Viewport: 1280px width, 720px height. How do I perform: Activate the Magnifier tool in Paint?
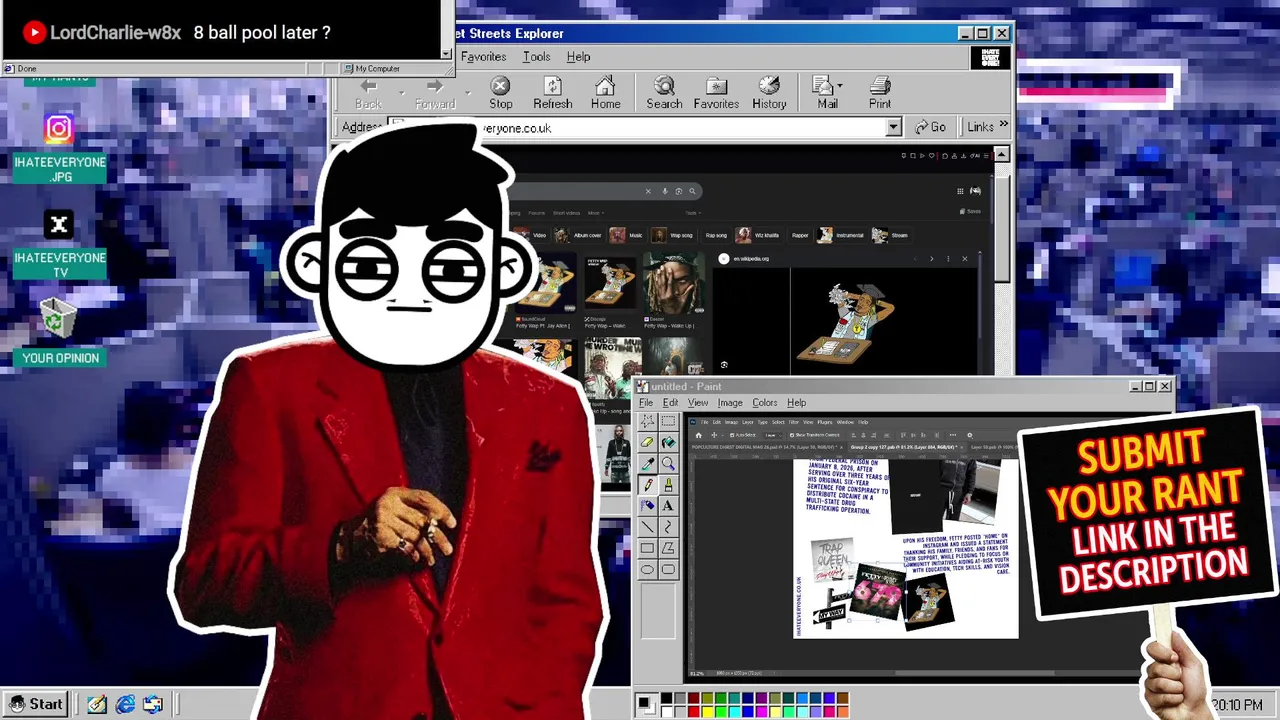(668, 463)
